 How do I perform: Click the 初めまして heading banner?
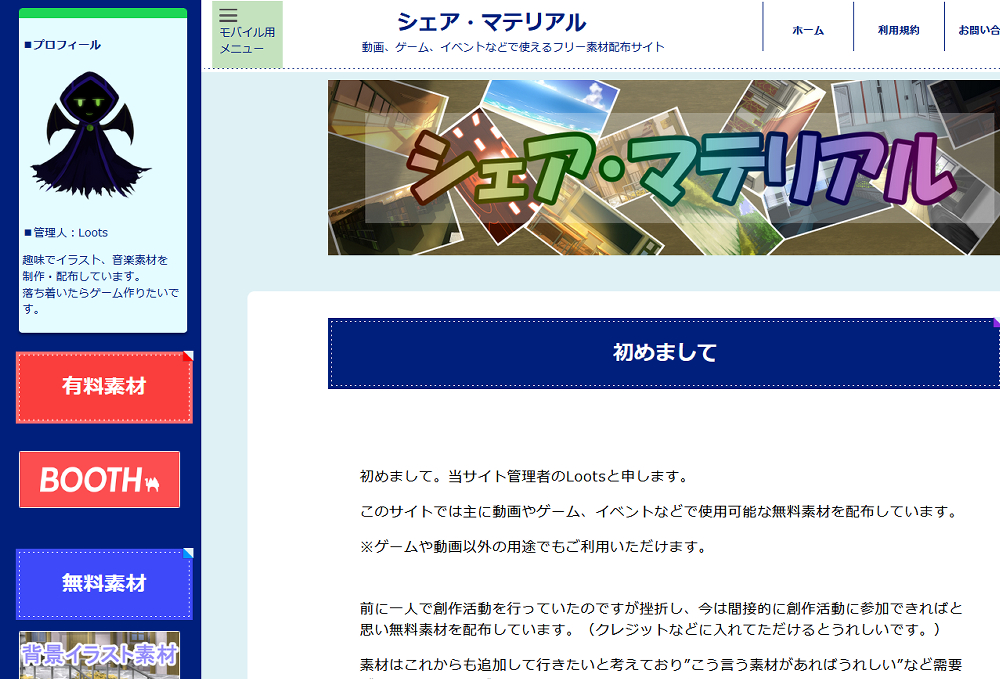point(664,353)
